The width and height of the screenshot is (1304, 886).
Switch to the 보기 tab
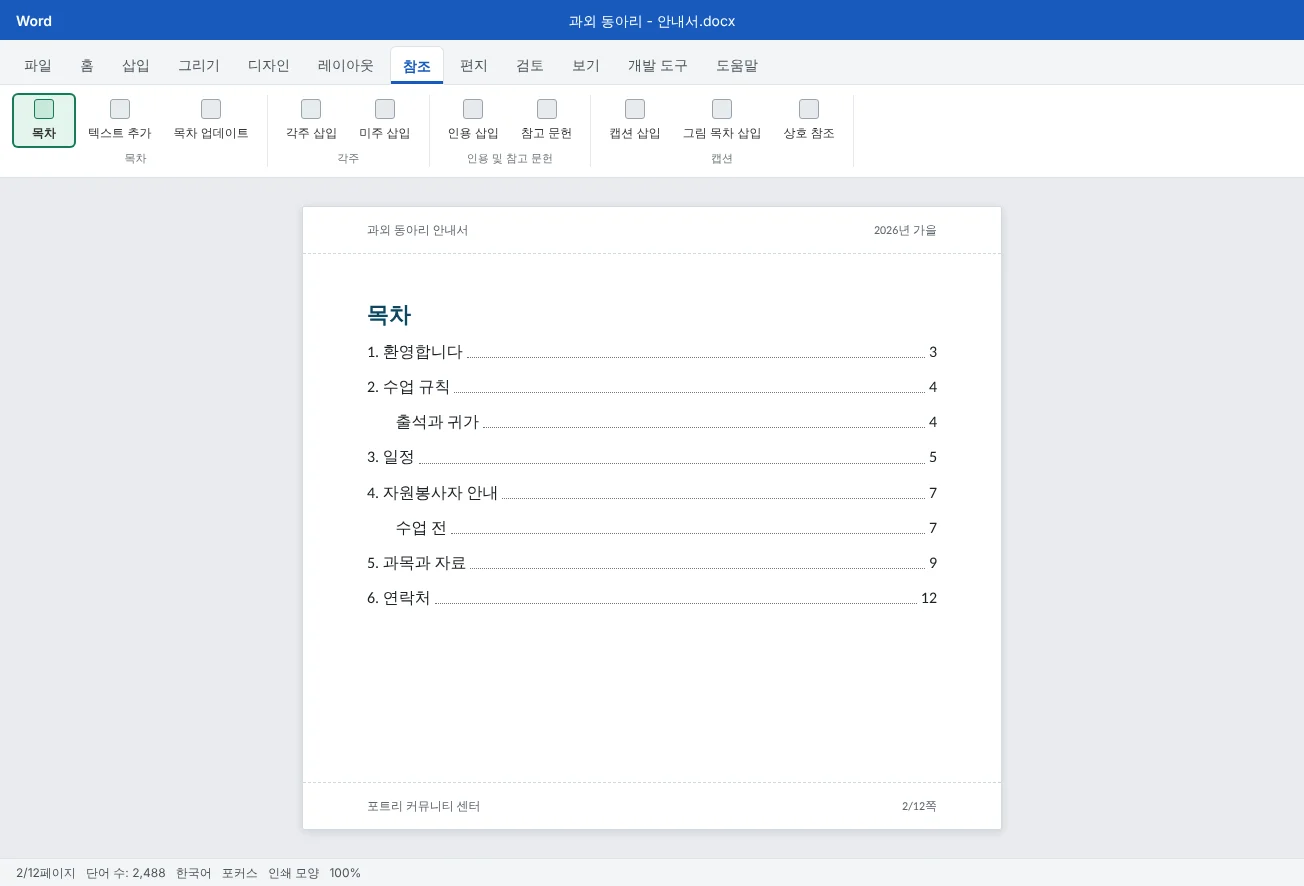586,66
